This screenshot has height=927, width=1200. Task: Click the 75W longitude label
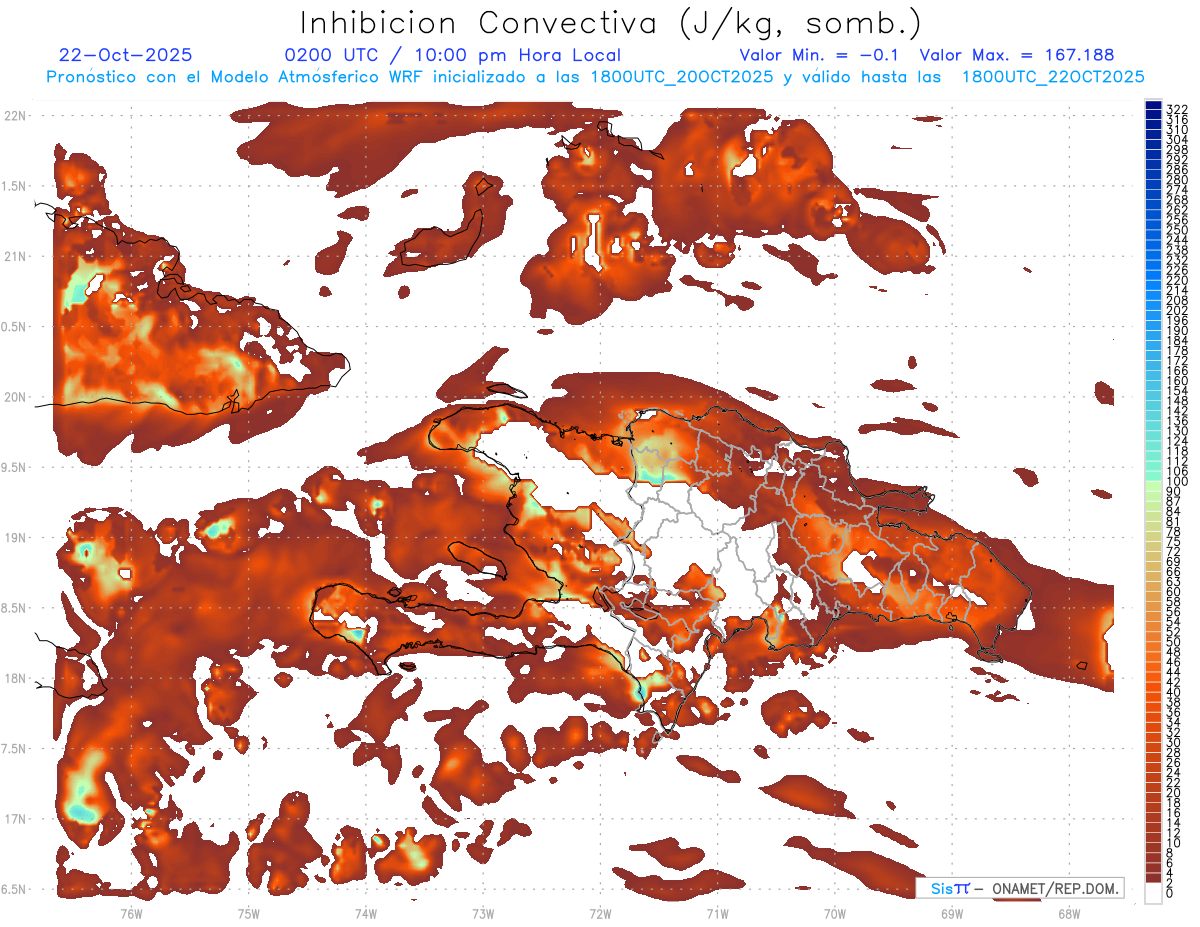coord(248,913)
